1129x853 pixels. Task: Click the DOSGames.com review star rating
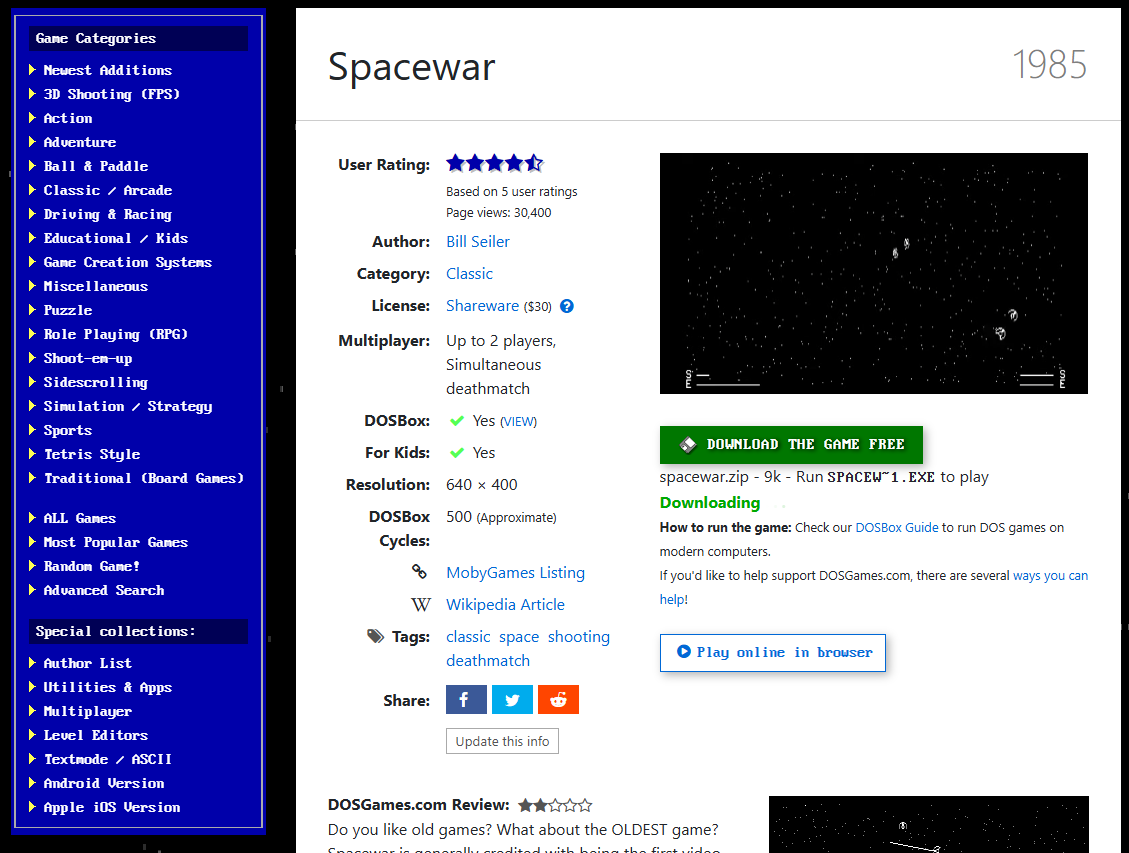[555, 805]
